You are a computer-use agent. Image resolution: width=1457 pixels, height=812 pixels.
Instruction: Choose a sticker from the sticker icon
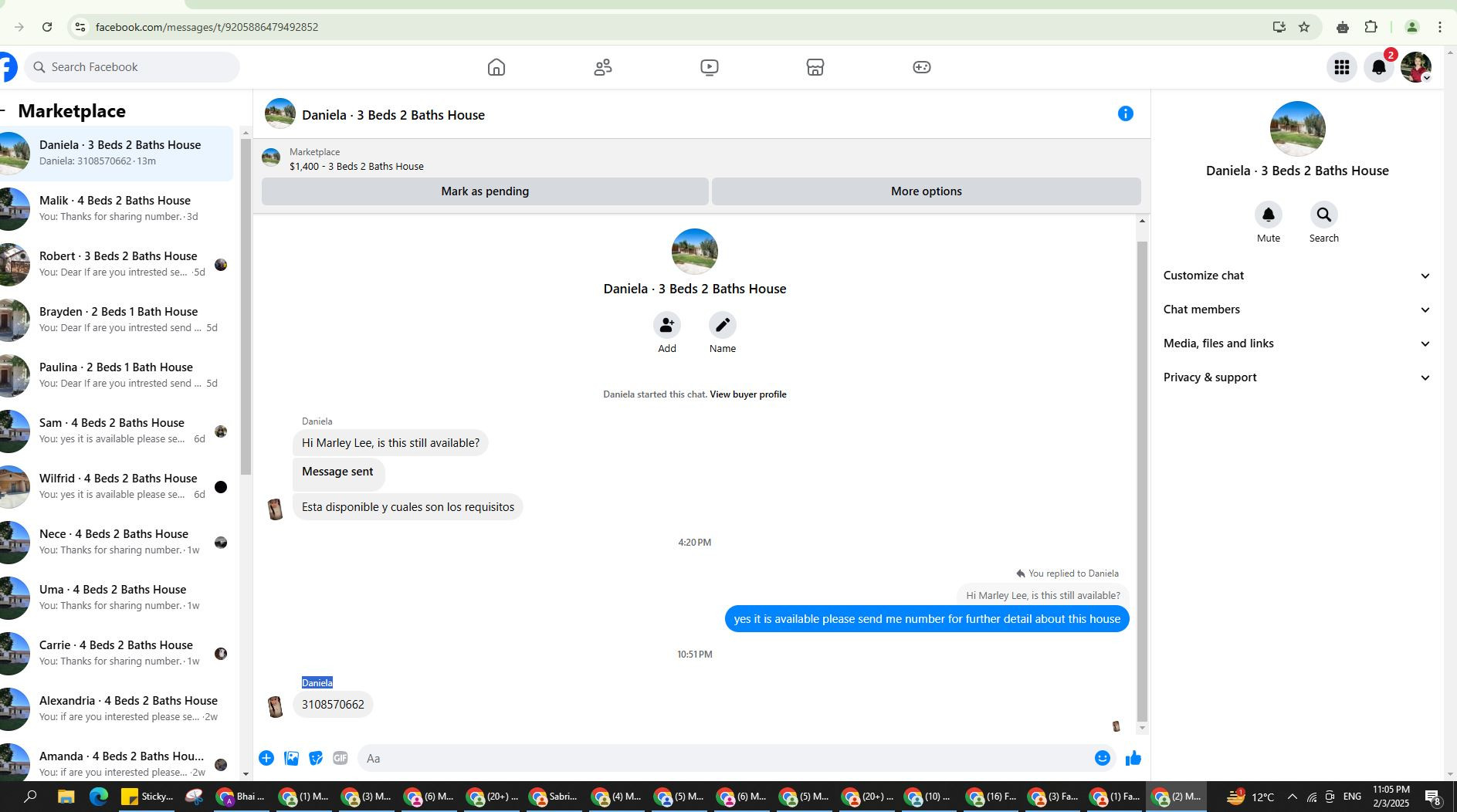coord(316,758)
